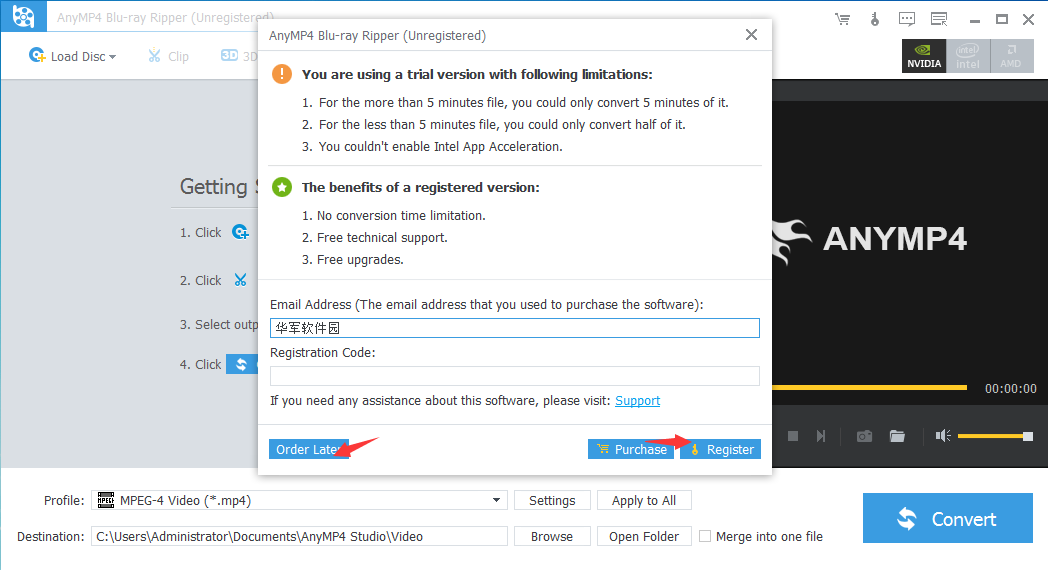Open the Support link
This screenshot has width=1048, height=570.
click(x=638, y=400)
